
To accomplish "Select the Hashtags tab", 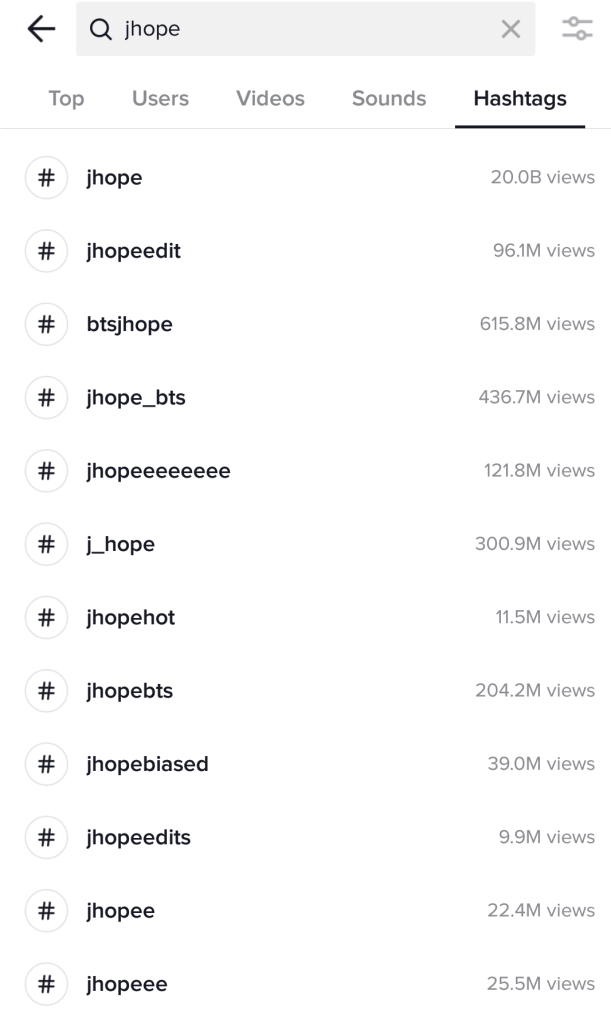I will pos(520,99).
